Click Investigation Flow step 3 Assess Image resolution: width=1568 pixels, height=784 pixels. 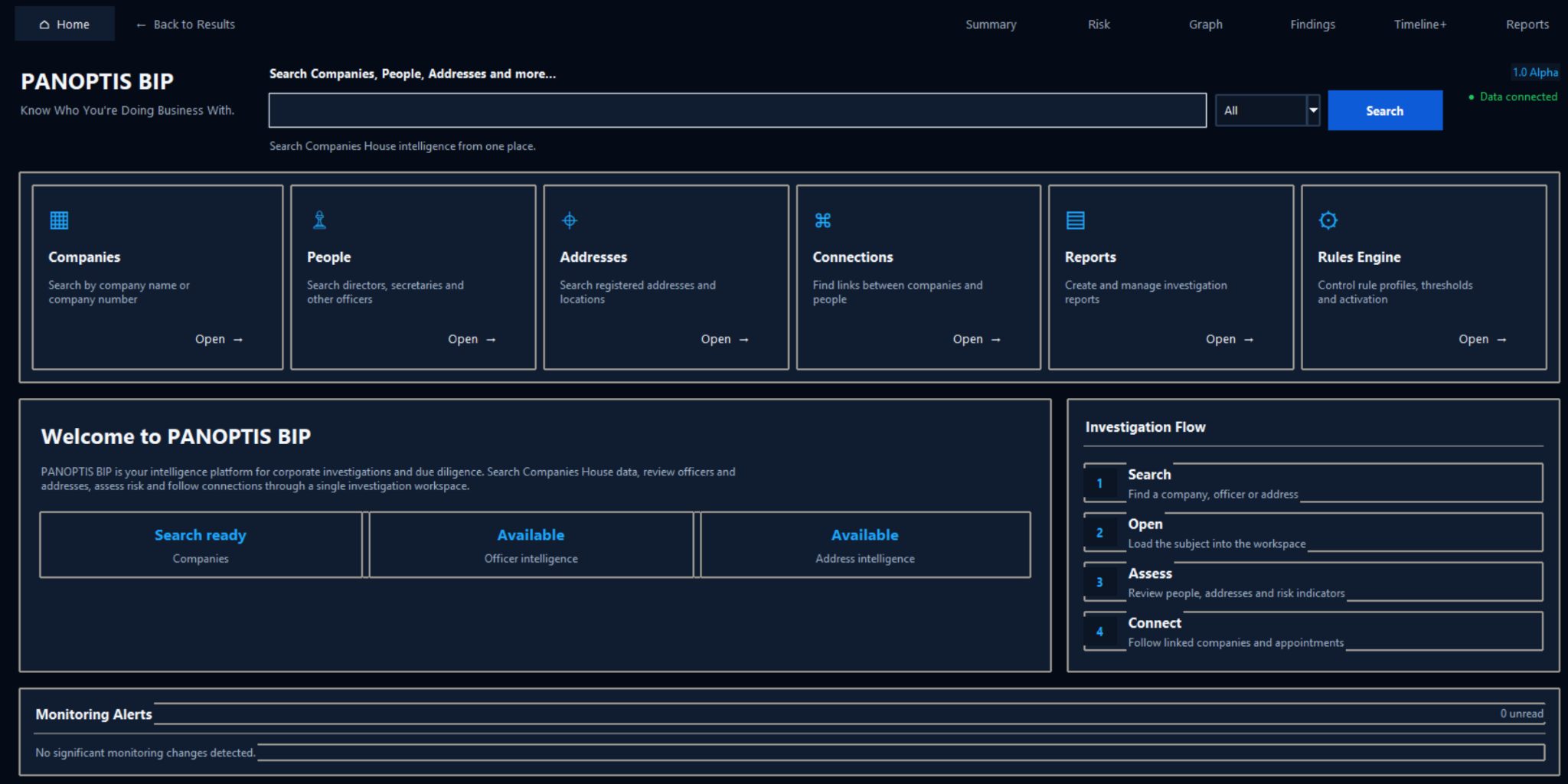pos(1313,582)
